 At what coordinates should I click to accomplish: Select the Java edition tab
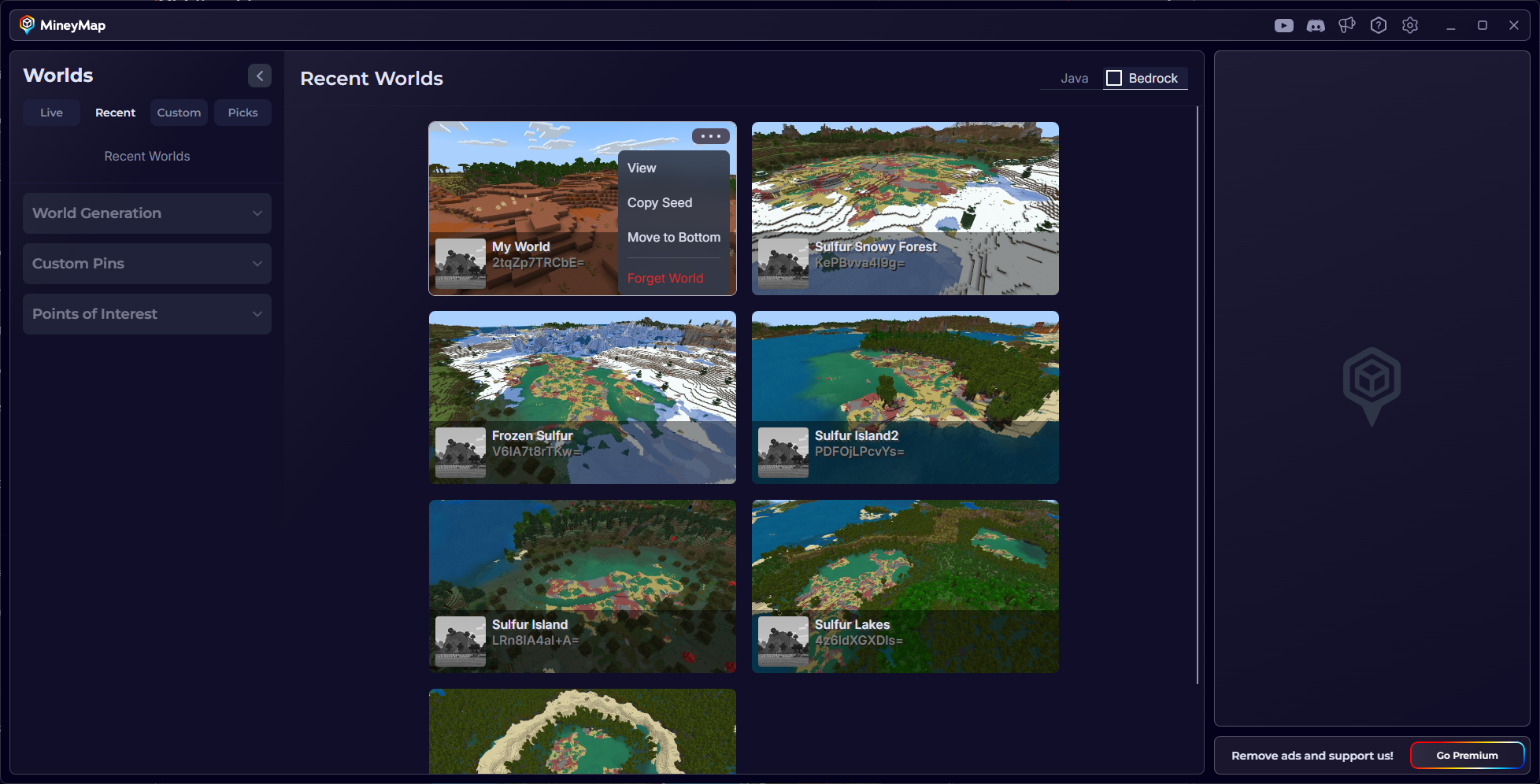click(x=1074, y=78)
